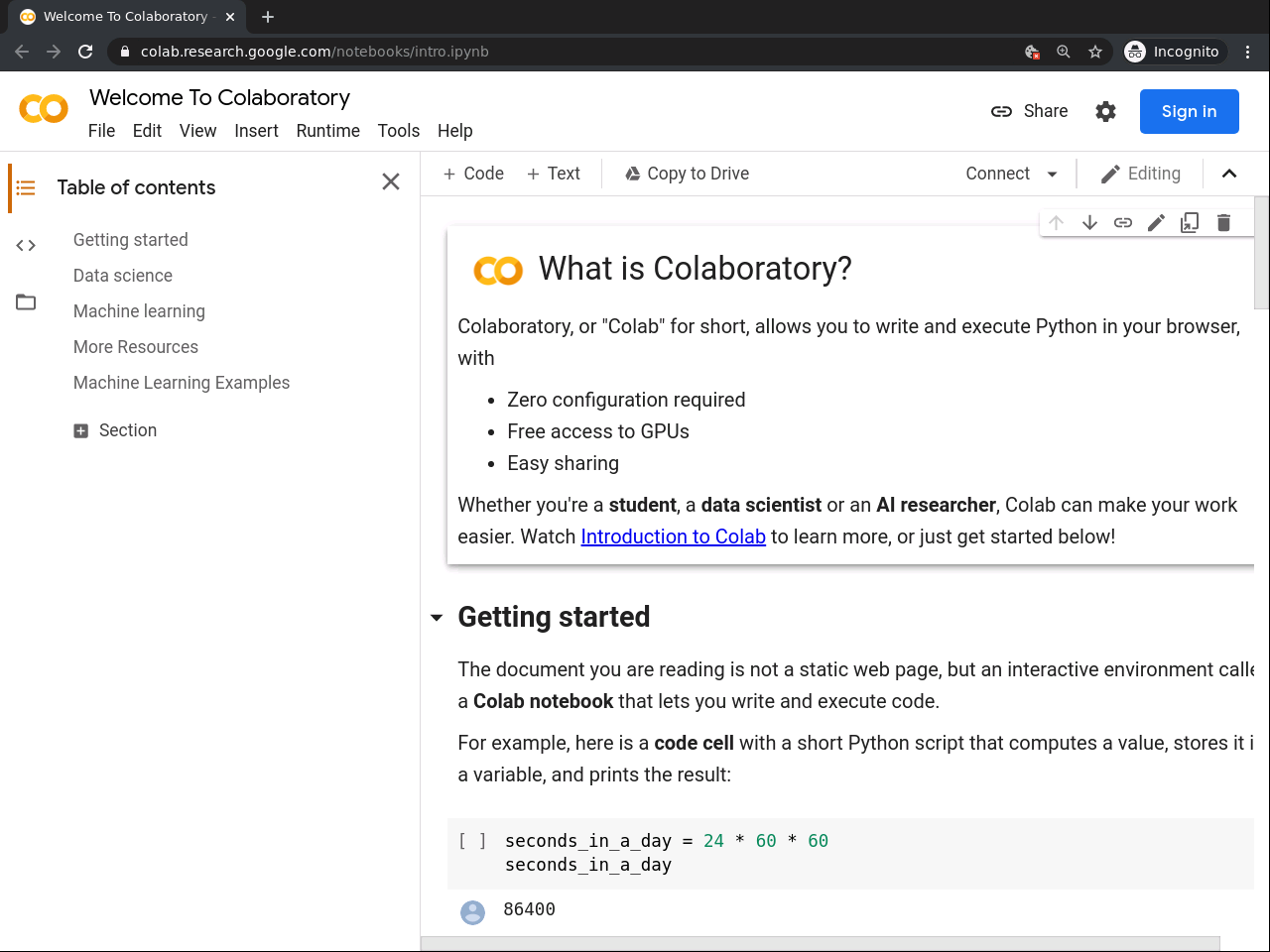
Task: Delete the cell with the trash icon
Action: tap(1223, 223)
